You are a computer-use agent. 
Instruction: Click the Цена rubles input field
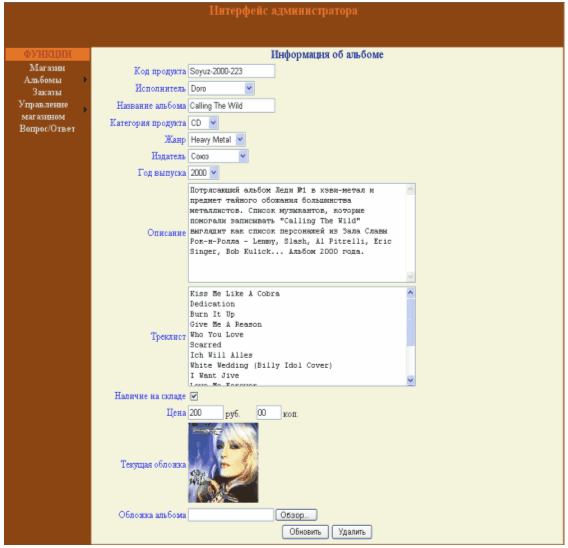(x=206, y=413)
